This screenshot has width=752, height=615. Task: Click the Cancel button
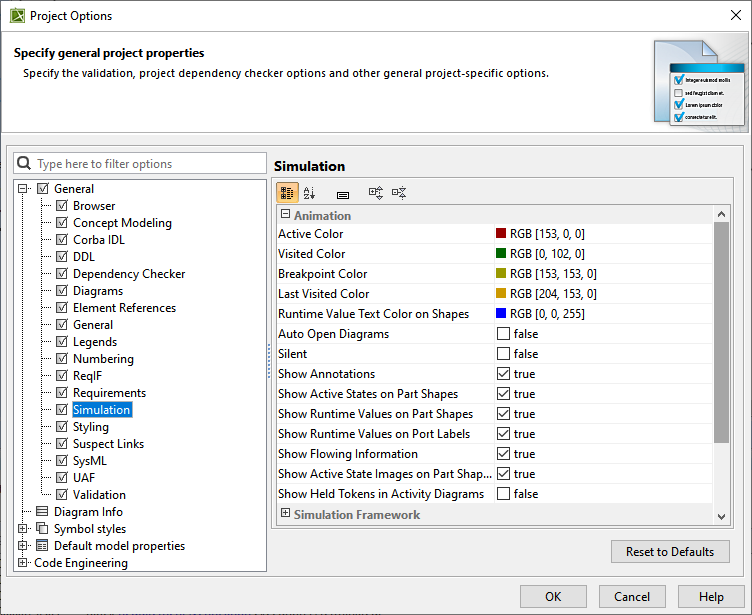click(632, 597)
